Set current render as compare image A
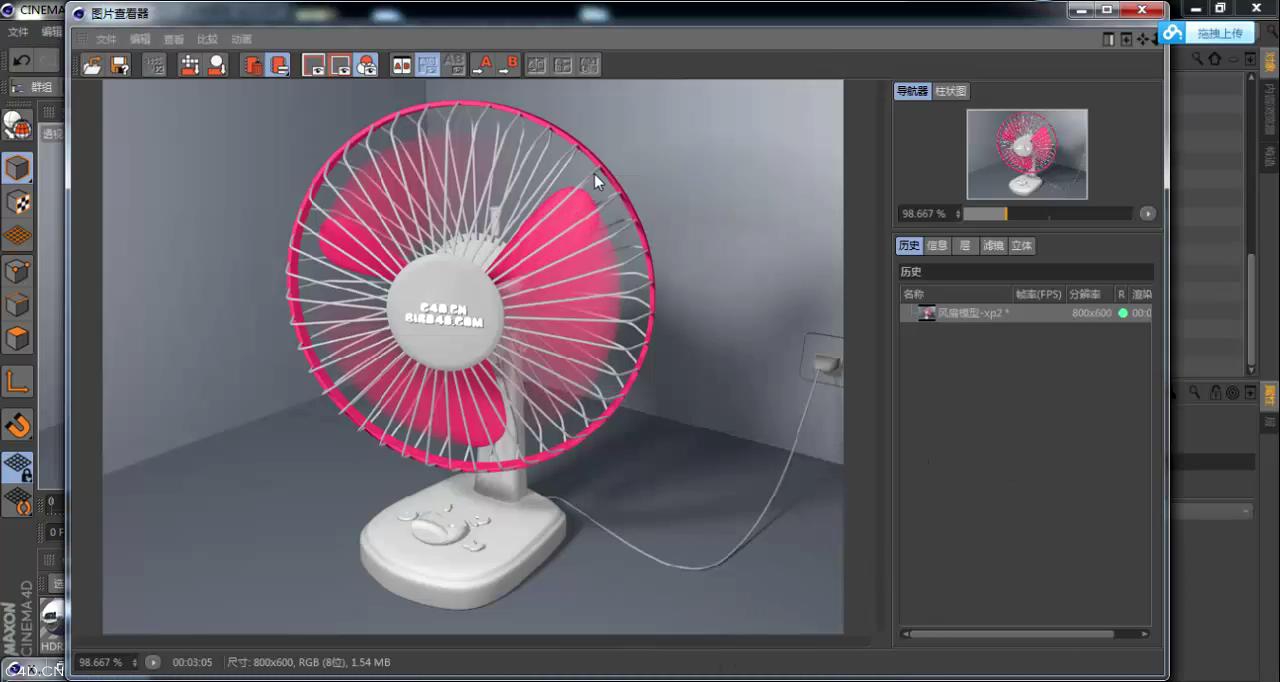Image resolution: width=1280 pixels, height=682 pixels. coord(485,65)
